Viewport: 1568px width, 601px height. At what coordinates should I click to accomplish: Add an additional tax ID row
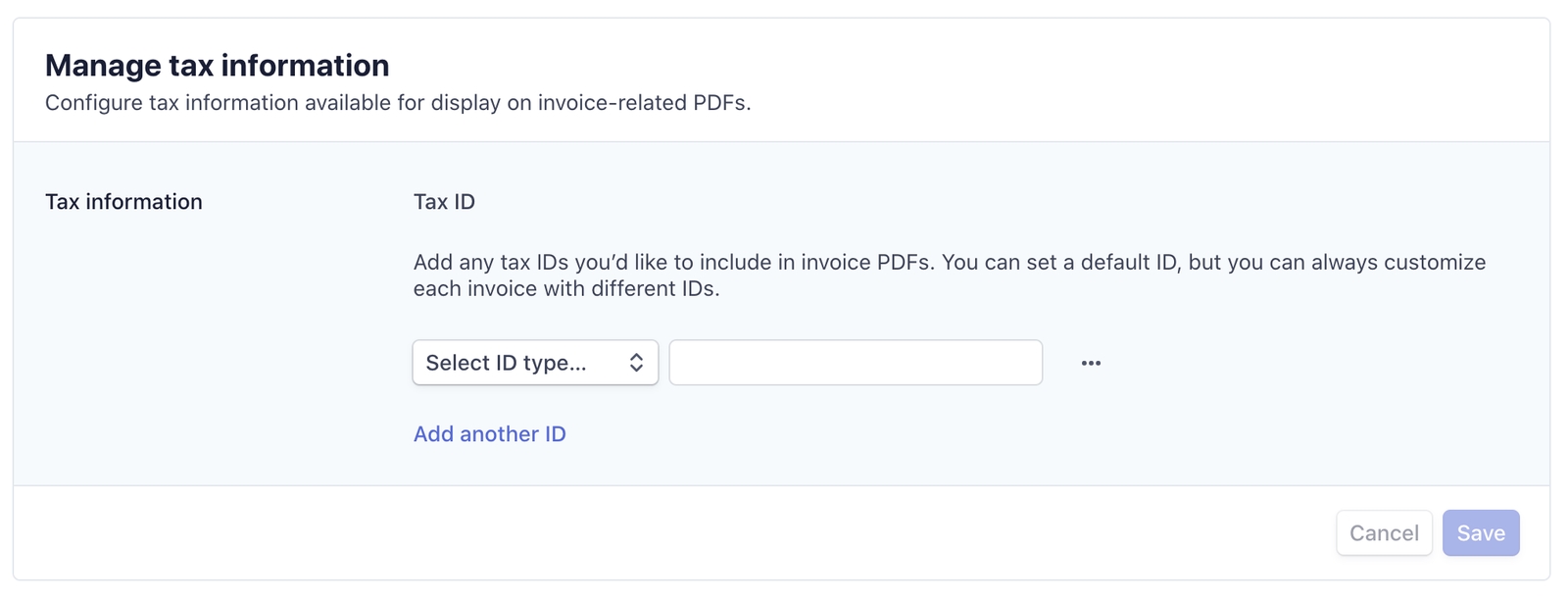489,434
